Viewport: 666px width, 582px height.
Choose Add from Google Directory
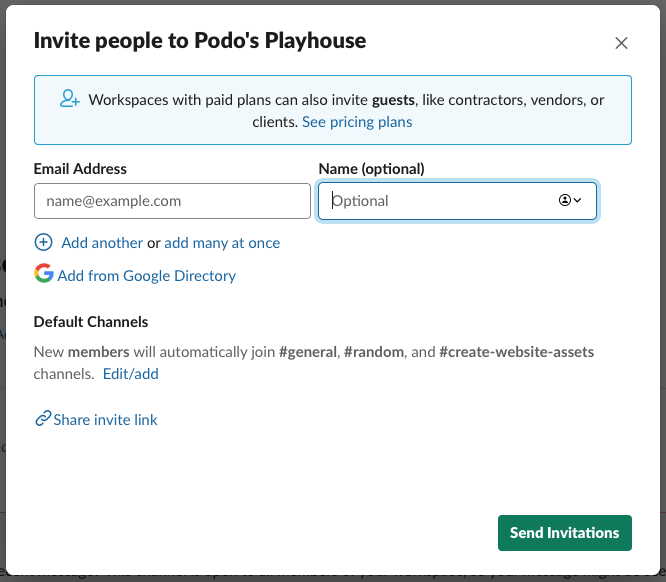(147, 276)
